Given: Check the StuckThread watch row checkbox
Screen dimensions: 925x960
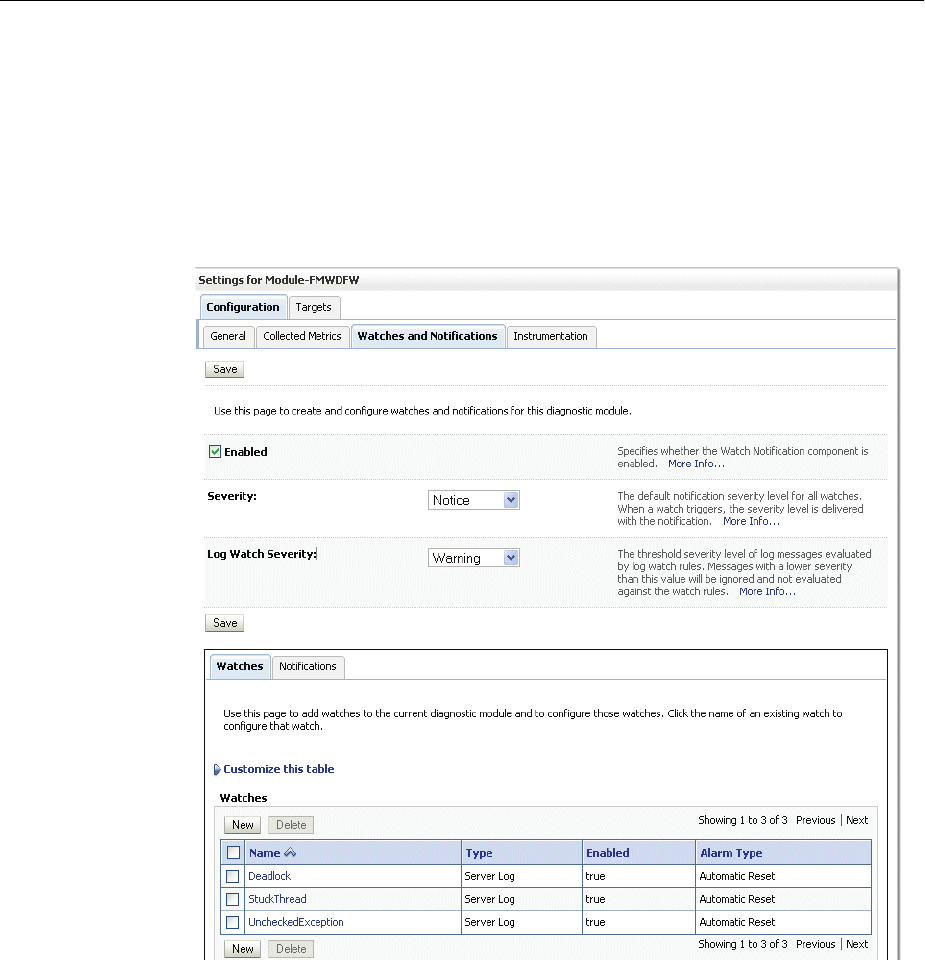Looking at the screenshot, I should (233, 899).
